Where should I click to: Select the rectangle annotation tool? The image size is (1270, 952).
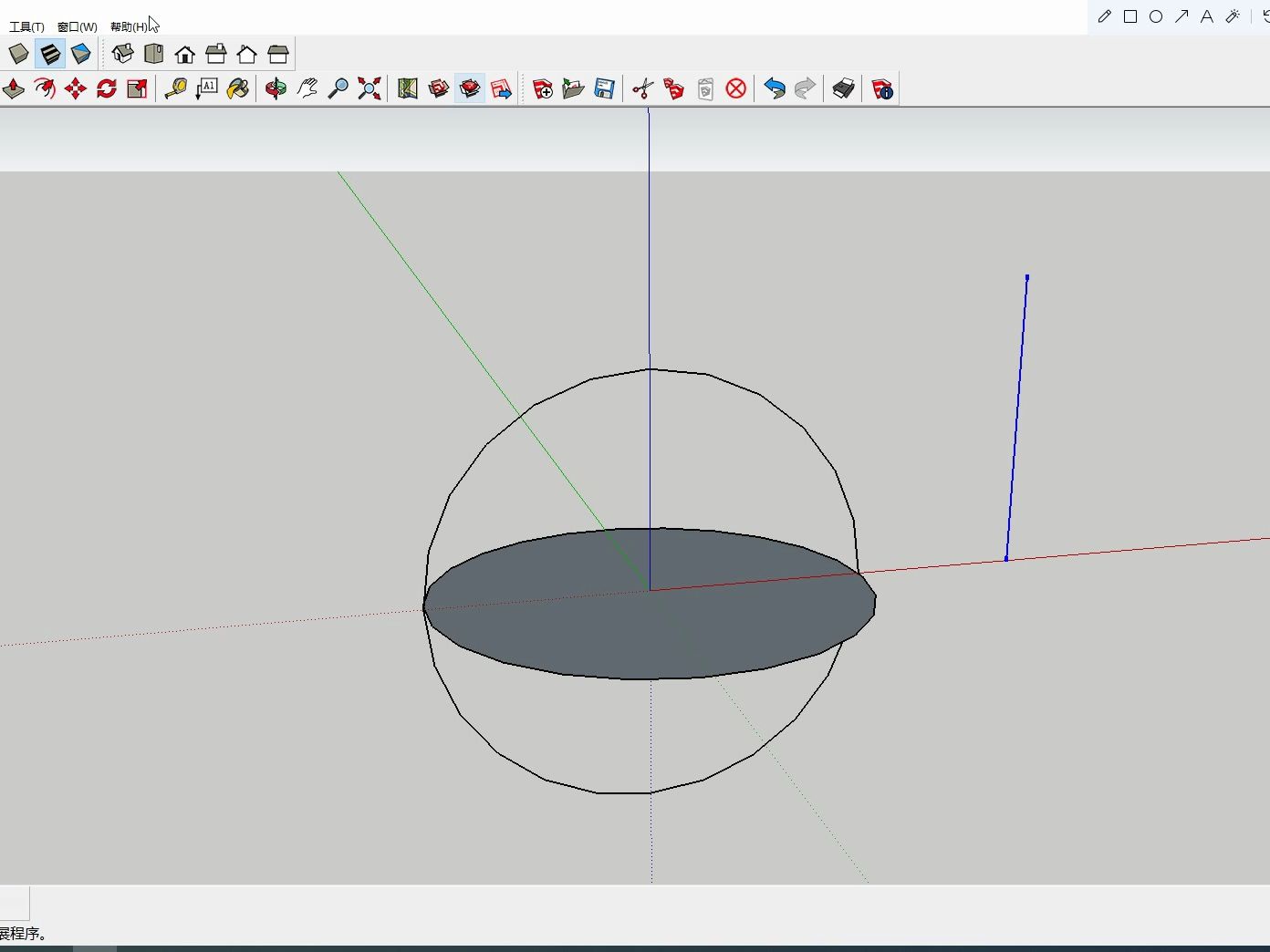[1130, 16]
